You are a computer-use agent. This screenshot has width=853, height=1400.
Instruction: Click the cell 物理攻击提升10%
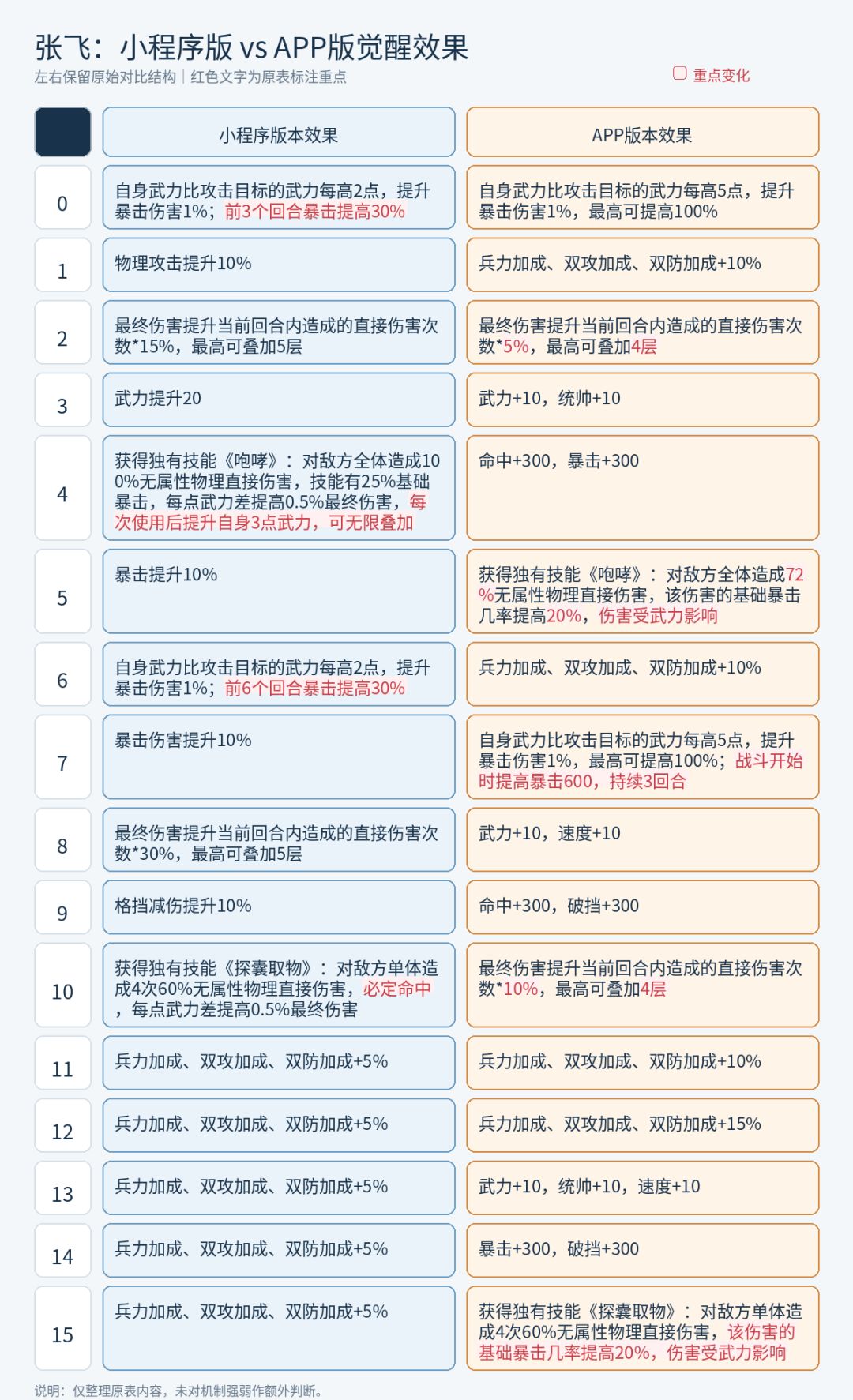(x=279, y=265)
